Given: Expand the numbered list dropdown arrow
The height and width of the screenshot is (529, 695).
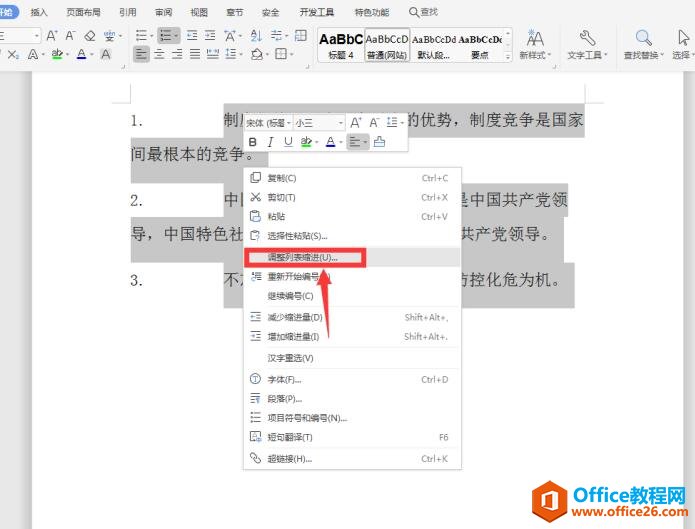Looking at the screenshot, I should 176,36.
